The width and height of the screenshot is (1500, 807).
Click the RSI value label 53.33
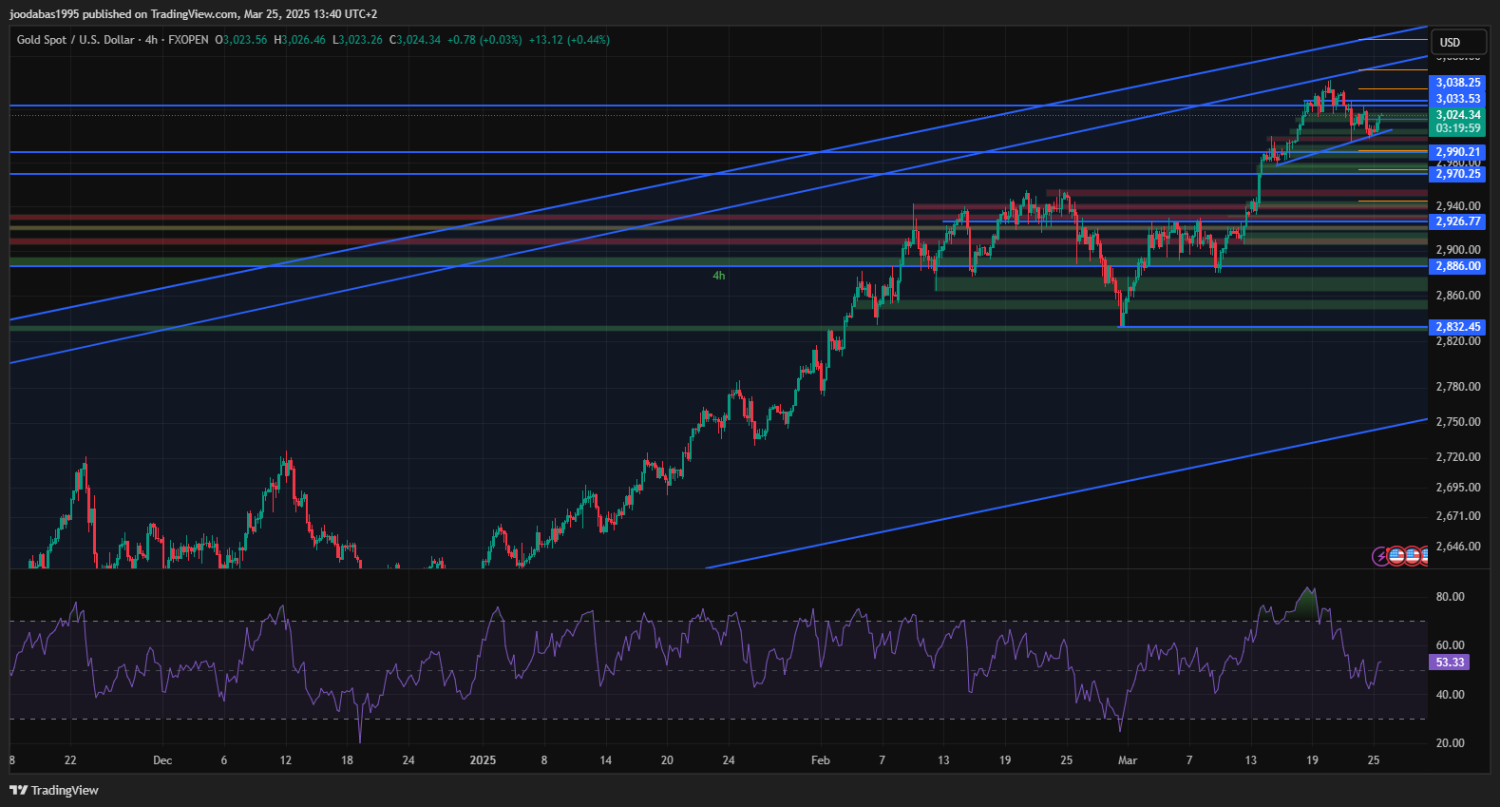(x=1449, y=662)
